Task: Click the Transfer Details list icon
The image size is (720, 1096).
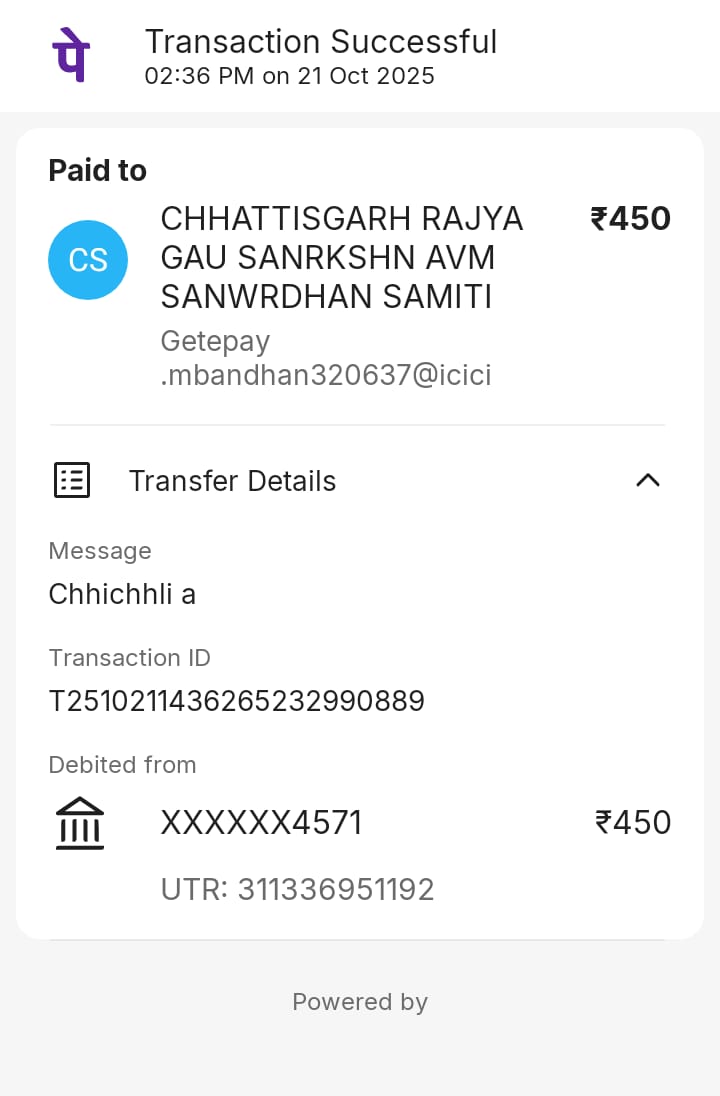Action: (71, 481)
